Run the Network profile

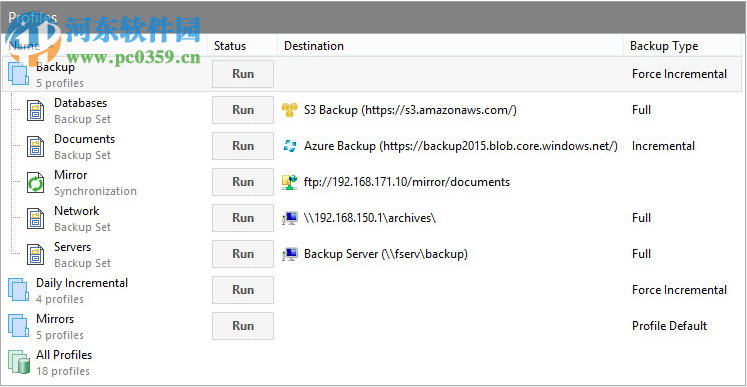tap(243, 218)
